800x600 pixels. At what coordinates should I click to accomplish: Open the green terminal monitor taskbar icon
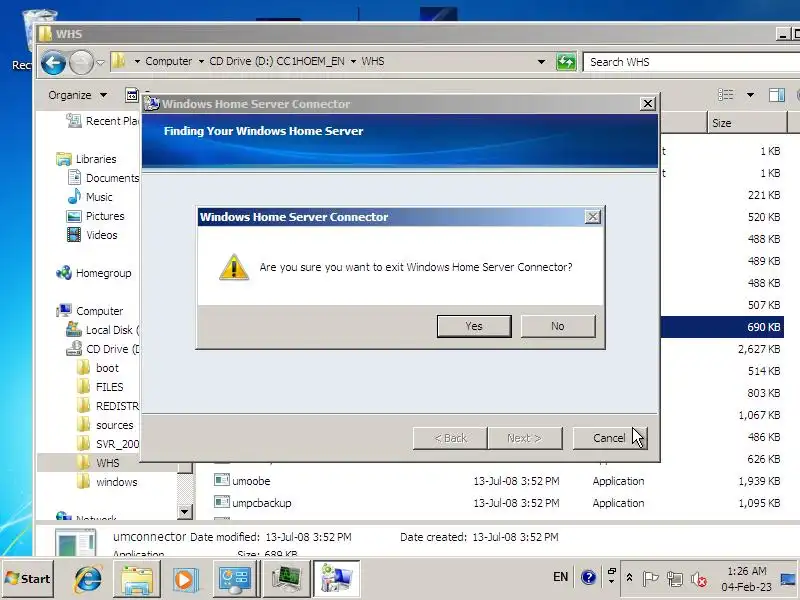(287, 579)
